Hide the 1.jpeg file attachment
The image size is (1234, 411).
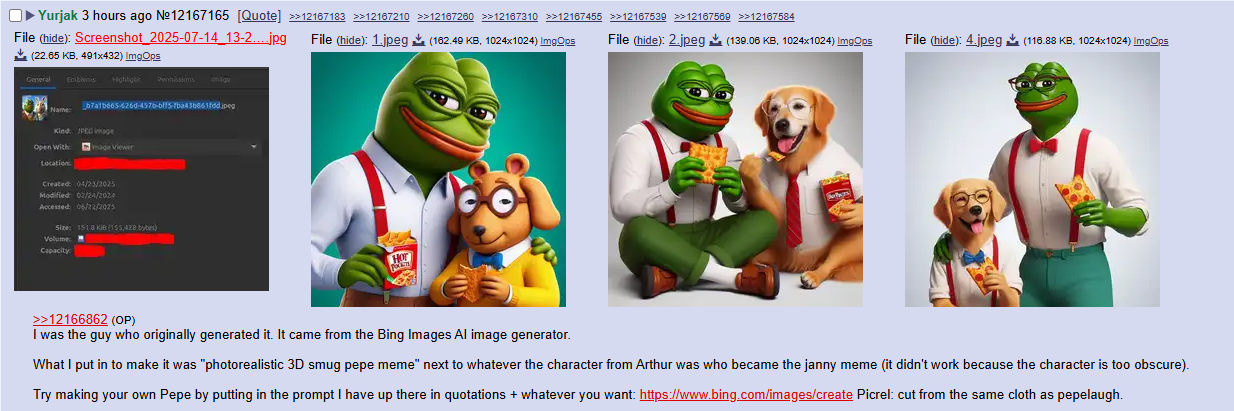(x=352, y=40)
